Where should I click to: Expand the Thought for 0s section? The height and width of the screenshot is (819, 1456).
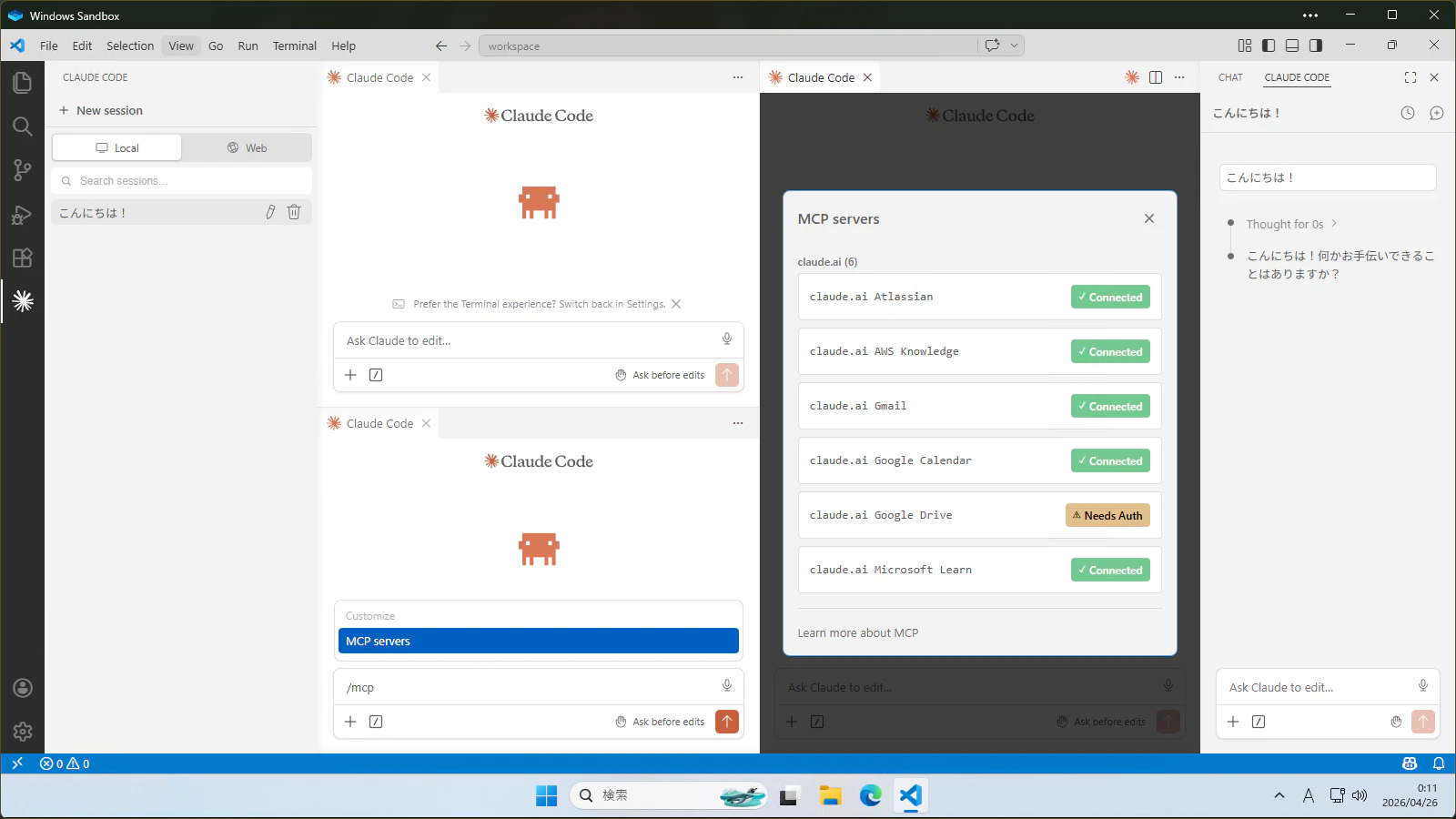click(x=1291, y=224)
